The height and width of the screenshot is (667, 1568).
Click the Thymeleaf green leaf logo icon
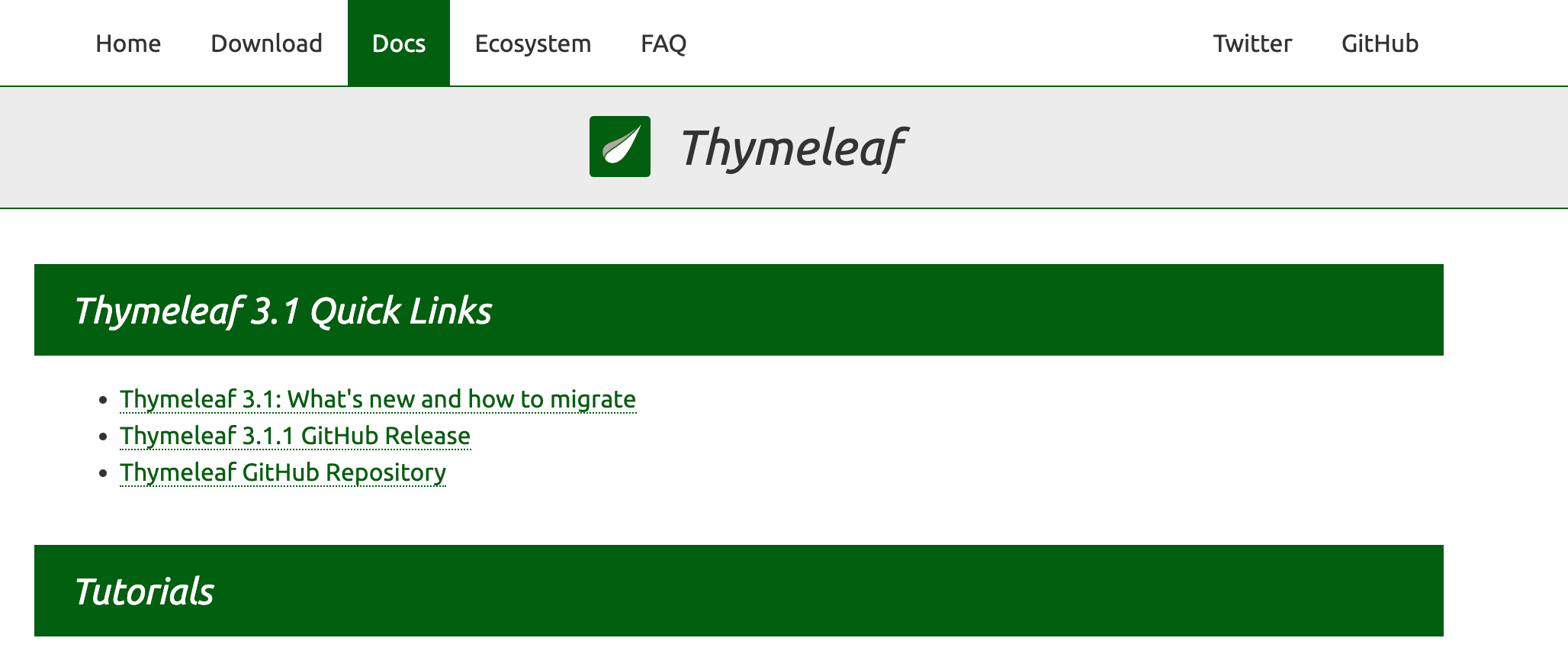pos(619,147)
